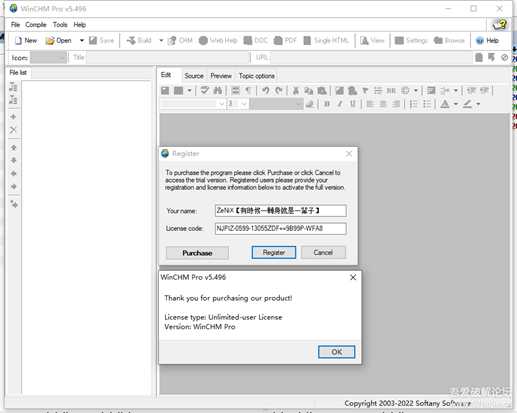Open the font color dropdown arrow
This screenshot has width=517, height=413.
[x=456, y=104]
